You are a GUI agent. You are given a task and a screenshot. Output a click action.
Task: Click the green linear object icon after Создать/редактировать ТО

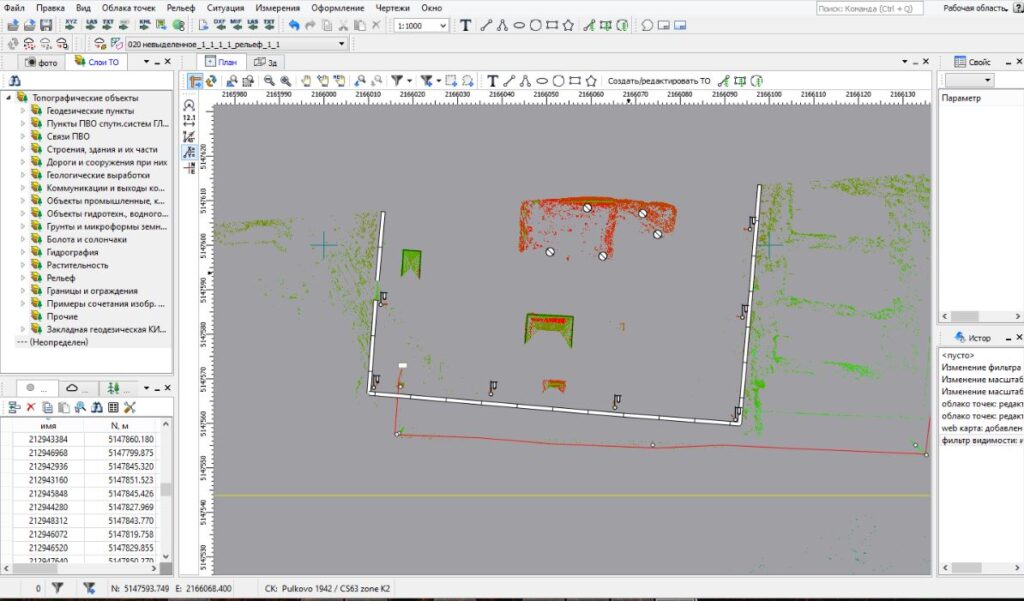coord(723,81)
